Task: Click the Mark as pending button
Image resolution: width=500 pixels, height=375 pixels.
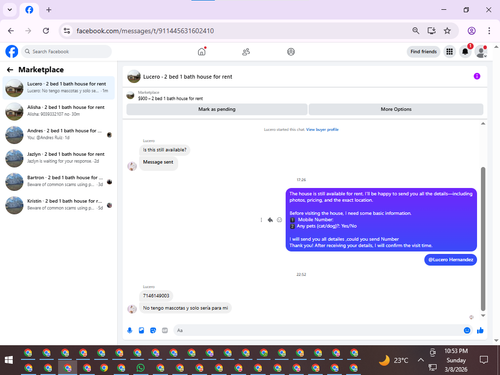Action: [217, 109]
